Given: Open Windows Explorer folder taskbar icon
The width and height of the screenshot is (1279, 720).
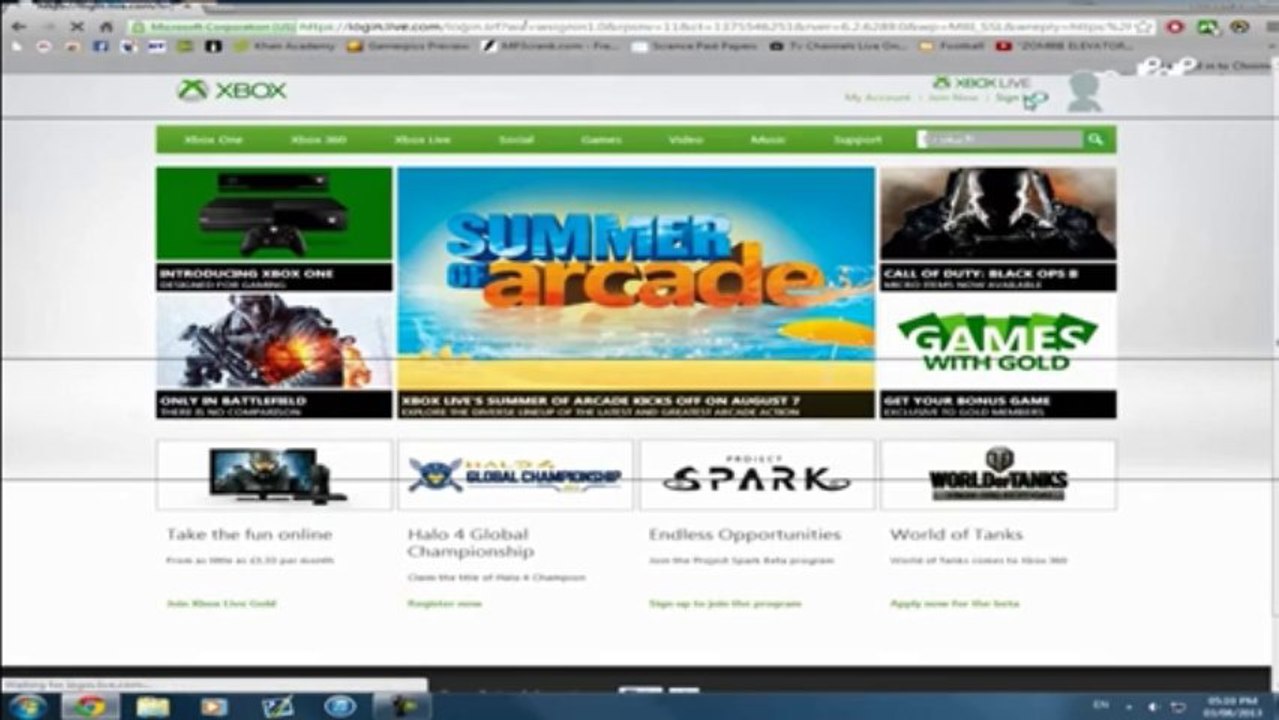Looking at the screenshot, I should (x=153, y=706).
